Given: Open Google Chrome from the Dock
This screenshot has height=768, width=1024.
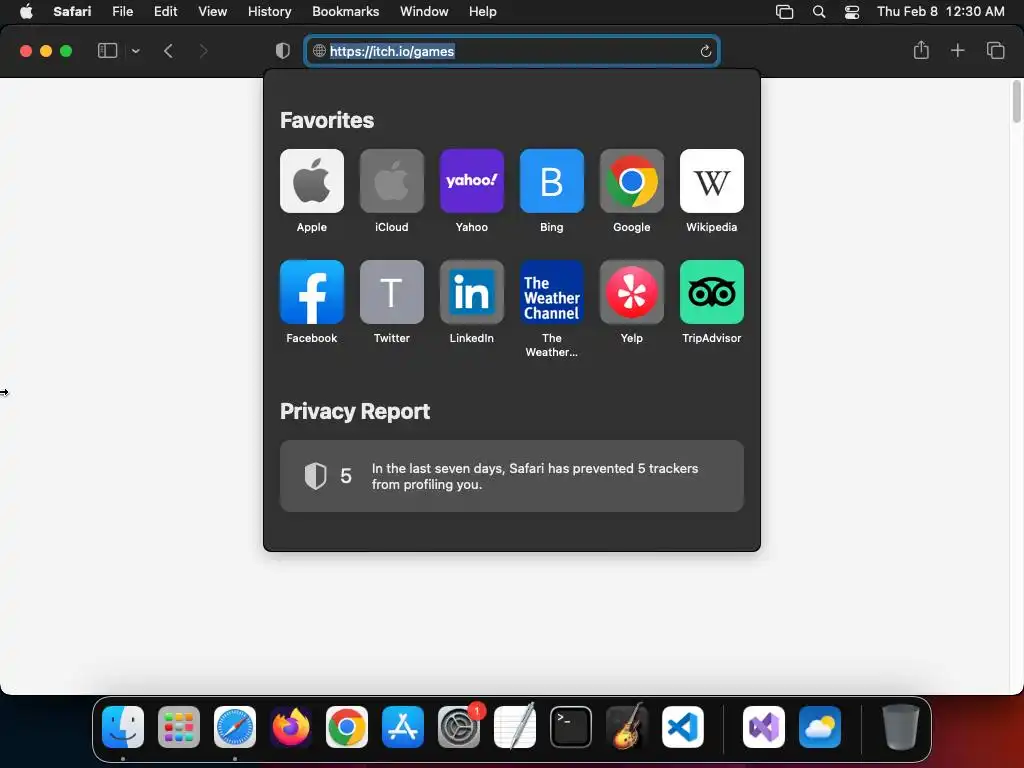Looking at the screenshot, I should click(347, 727).
